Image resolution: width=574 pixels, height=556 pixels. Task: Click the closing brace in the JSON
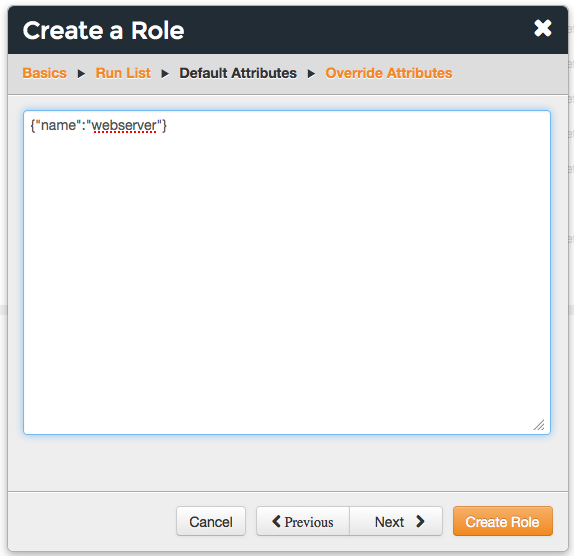click(x=164, y=126)
